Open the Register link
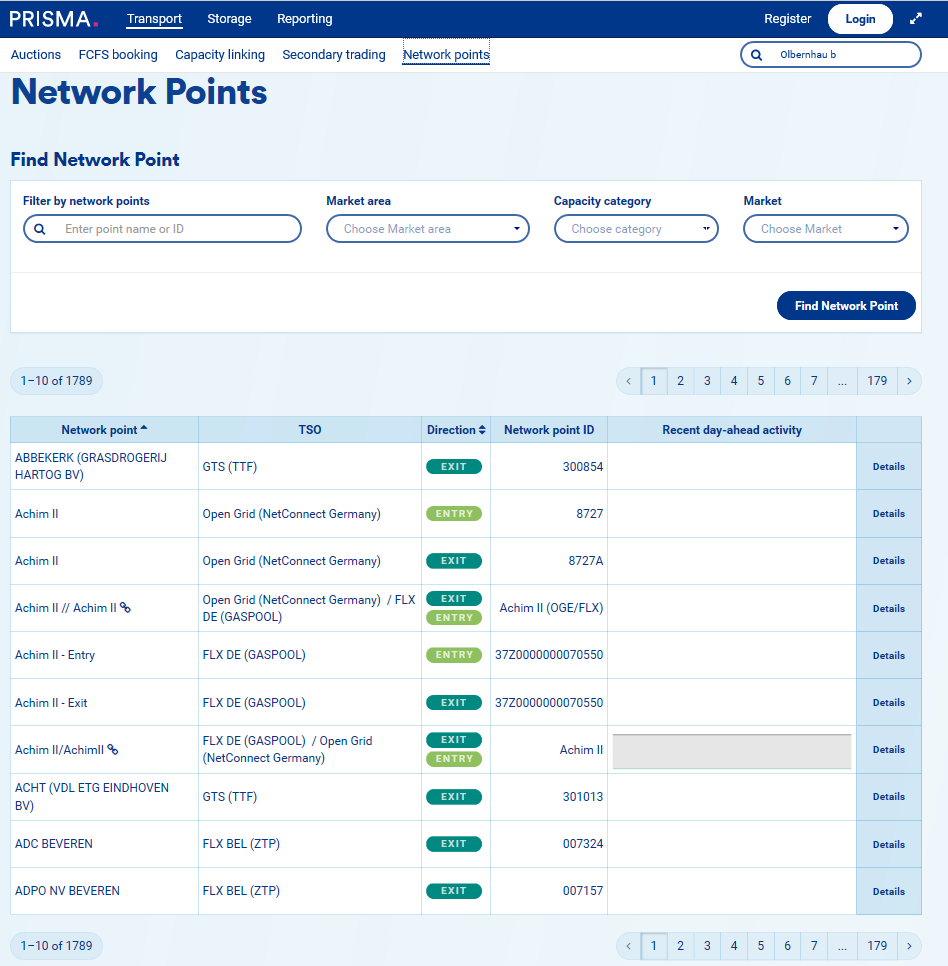 [x=787, y=19]
